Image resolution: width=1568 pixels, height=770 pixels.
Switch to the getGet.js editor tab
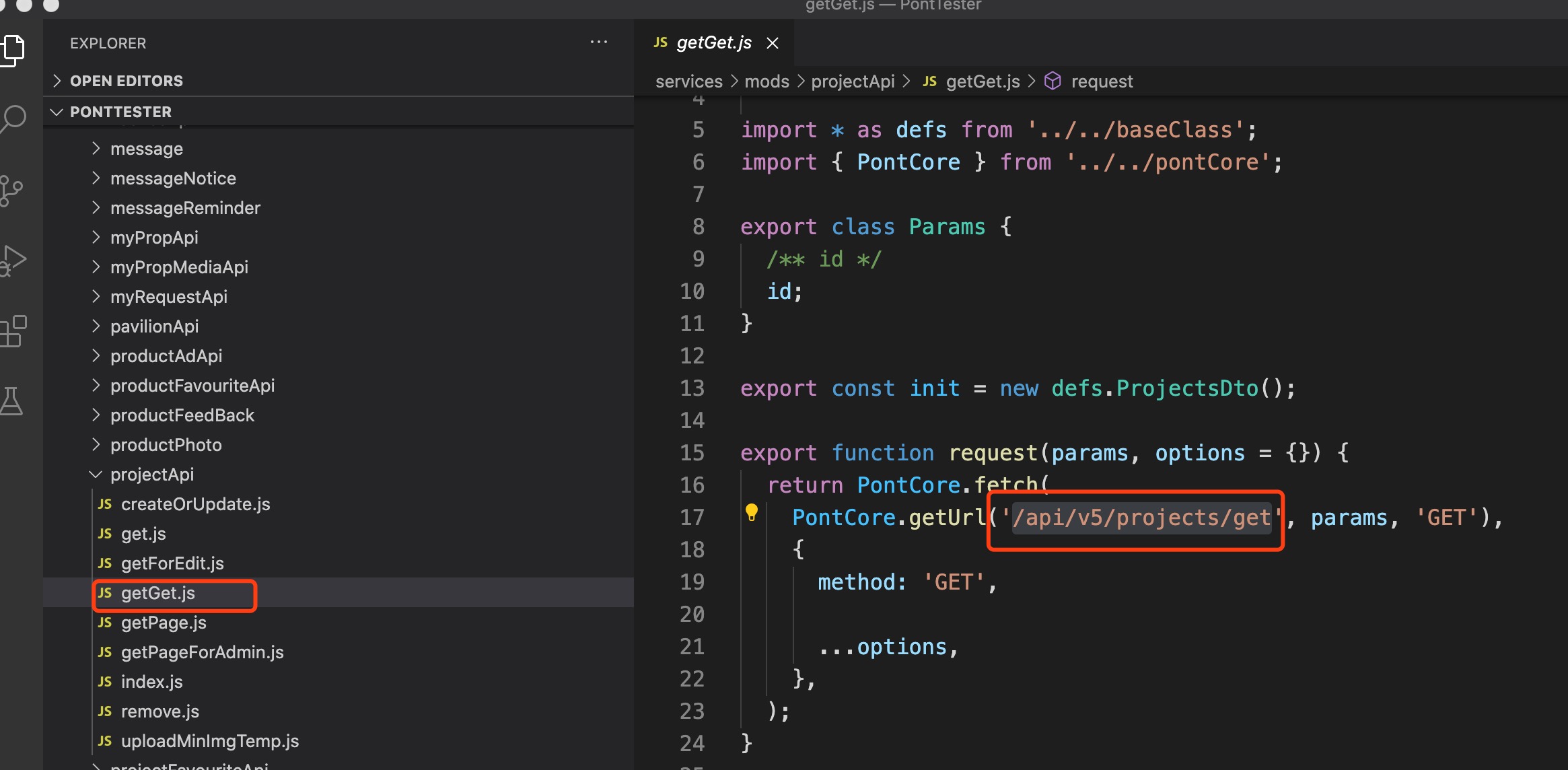pyautogui.click(x=713, y=42)
